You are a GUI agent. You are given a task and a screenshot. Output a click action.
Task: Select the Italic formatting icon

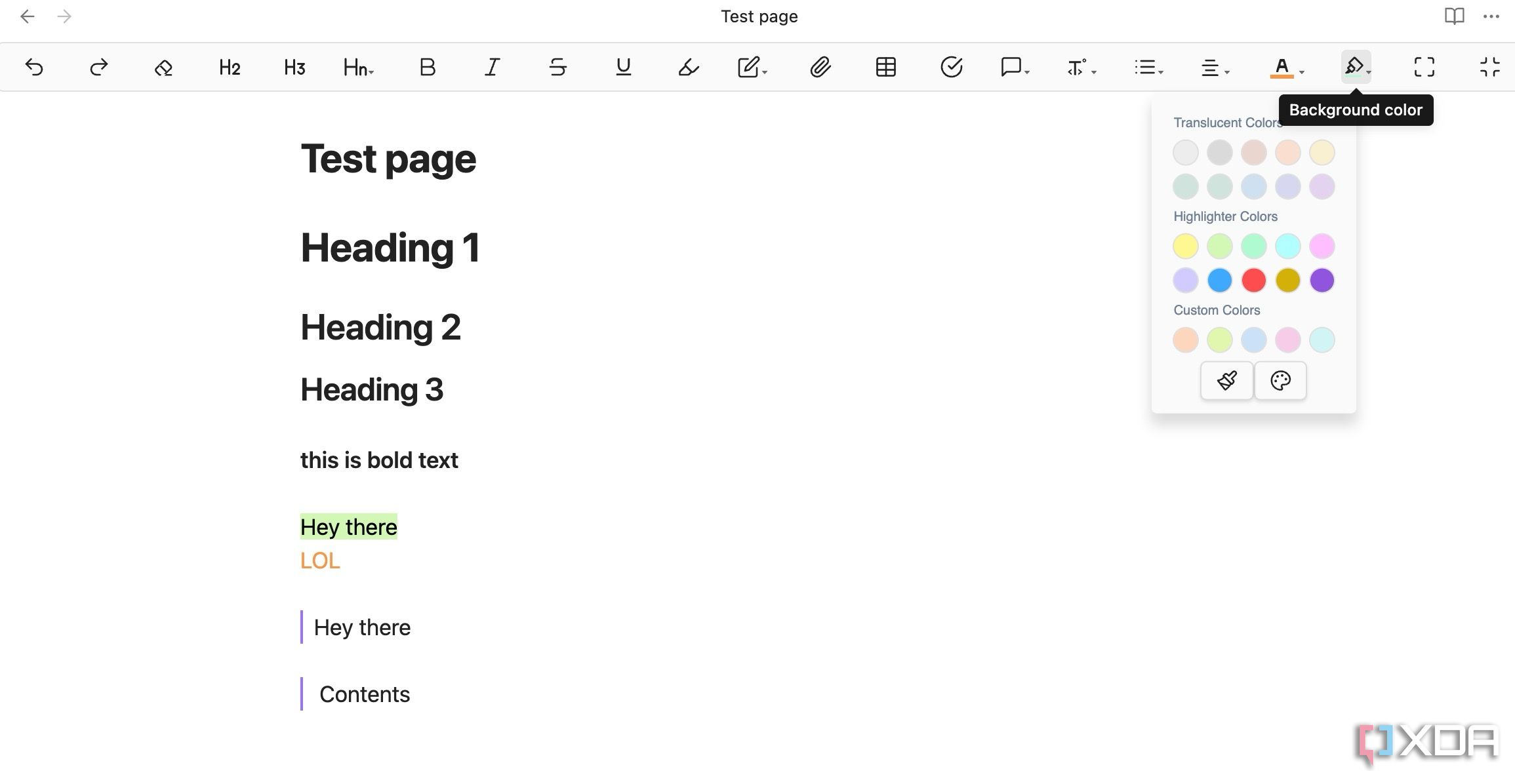[x=491, y=67]
